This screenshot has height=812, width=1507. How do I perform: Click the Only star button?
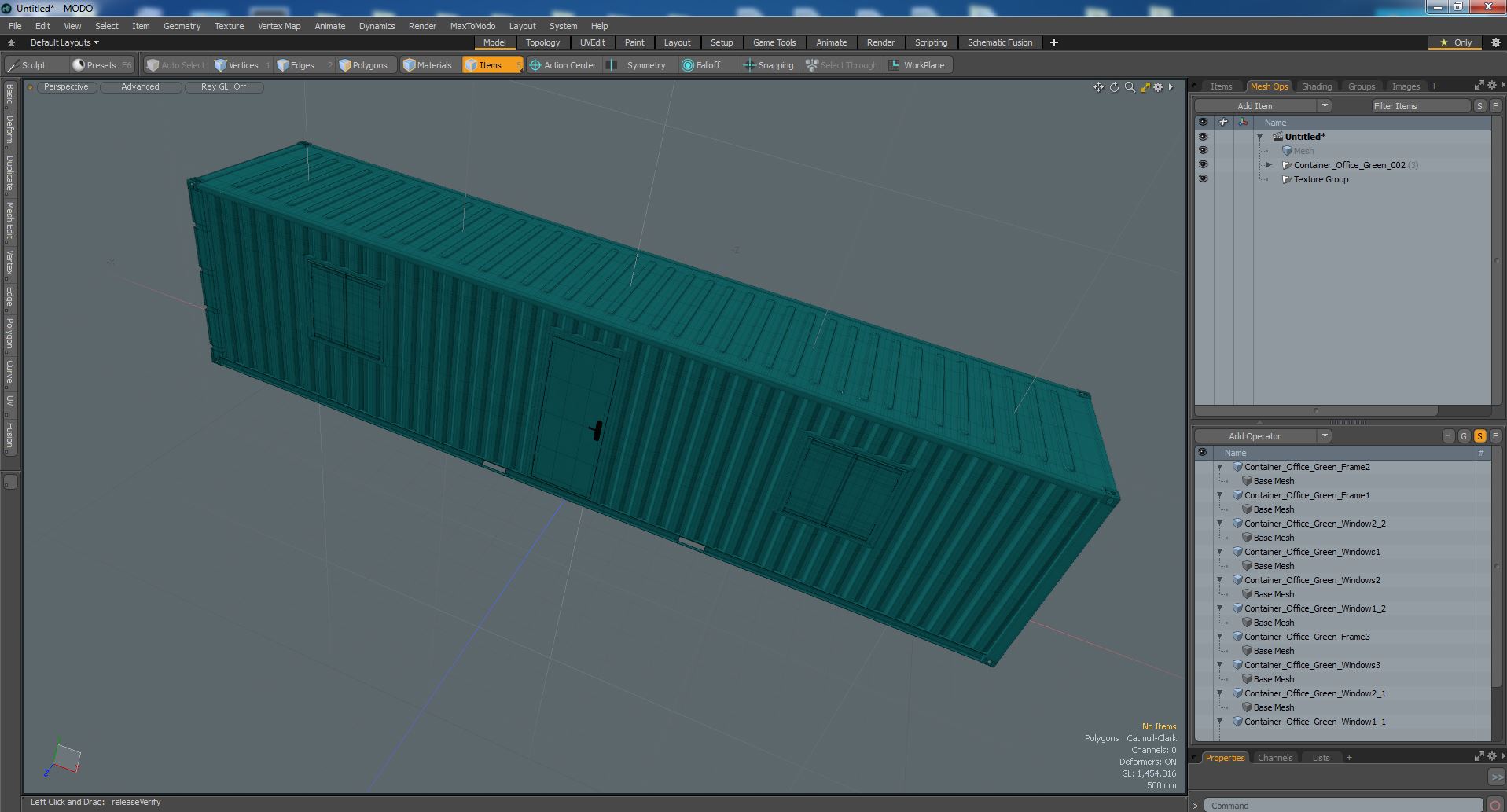click(x=1456, y=42)
